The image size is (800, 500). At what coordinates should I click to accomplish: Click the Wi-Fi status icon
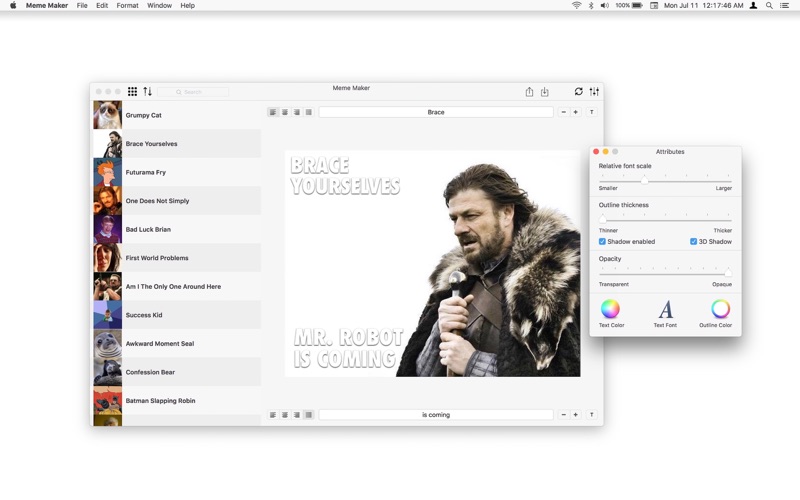[577, 6]
